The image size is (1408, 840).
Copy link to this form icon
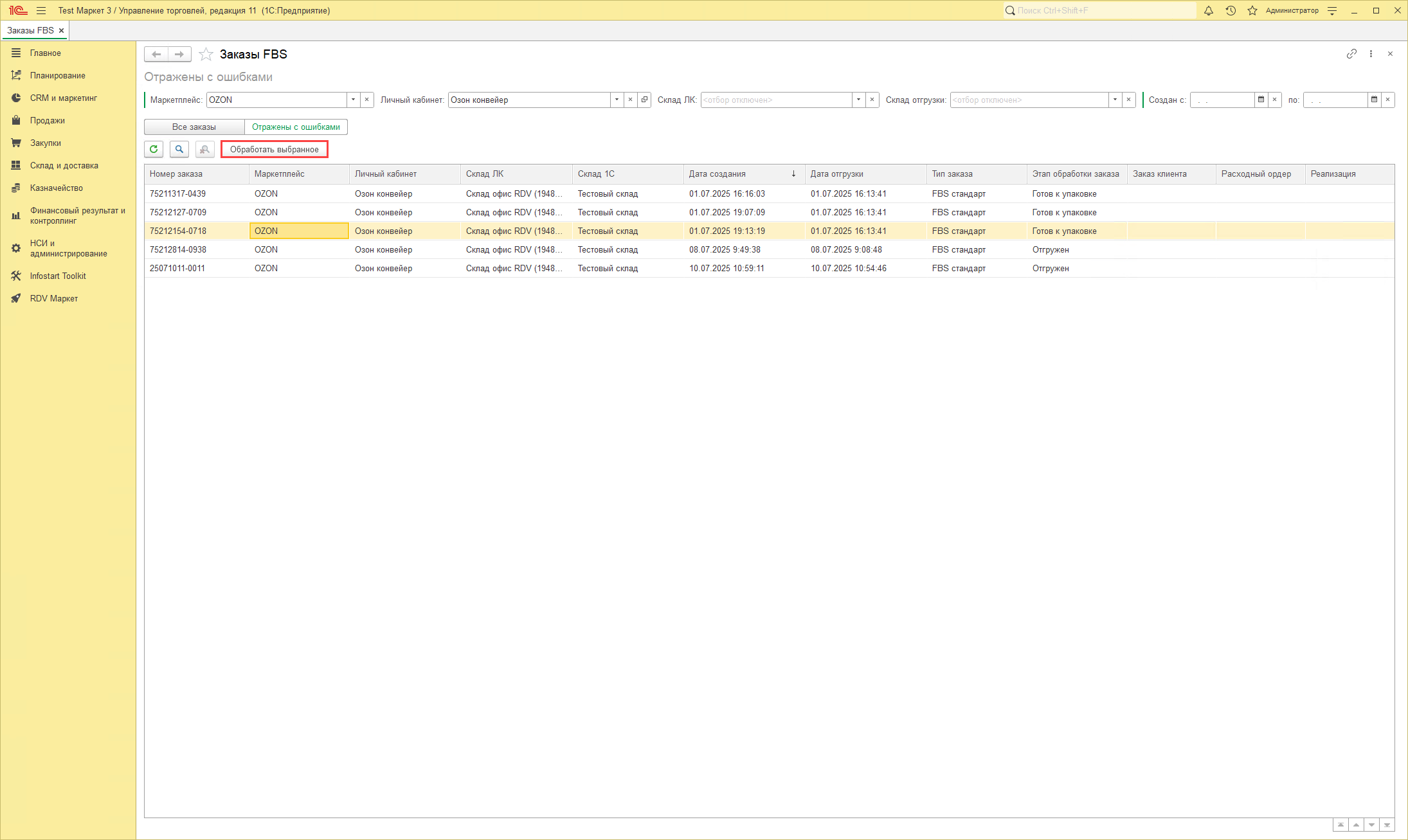tap(1351, 54)
